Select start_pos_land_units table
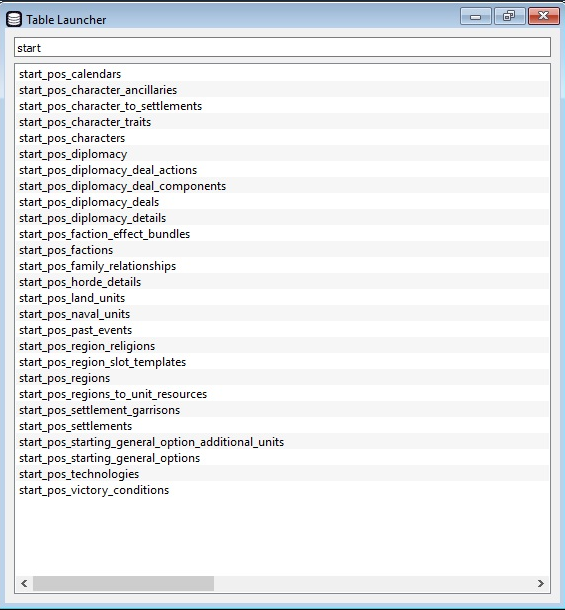The height and width of the screenshot is (610, 565). pos(282,298)
